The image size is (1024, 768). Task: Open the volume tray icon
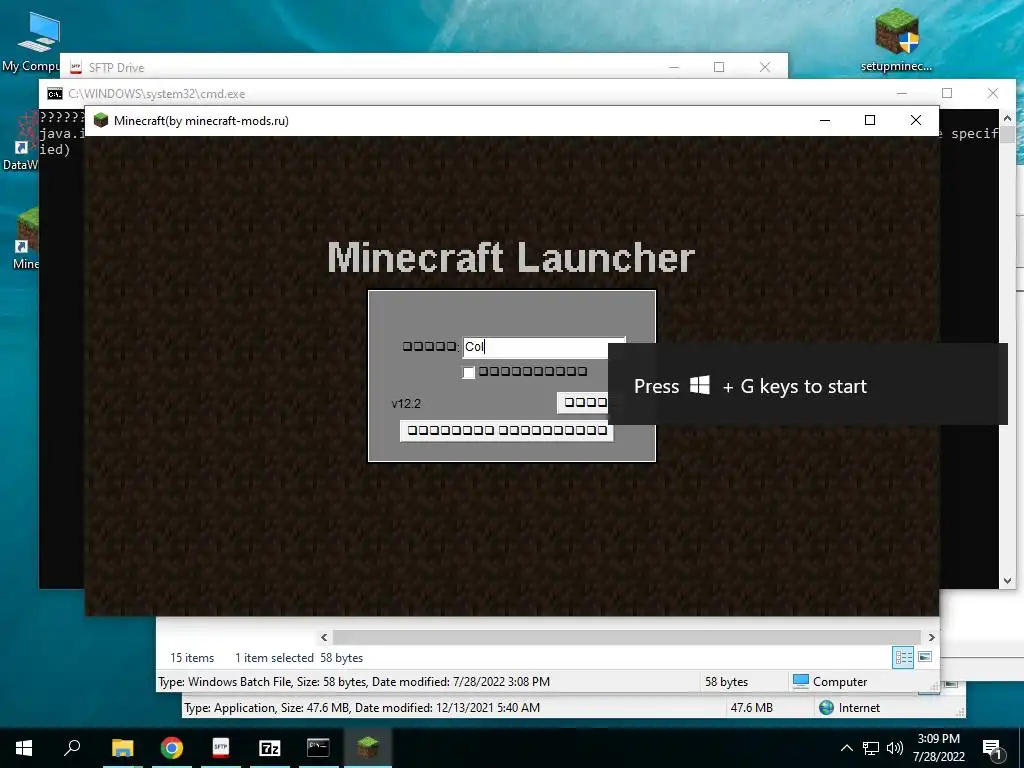pyautogui.click(x=895, y=748)
